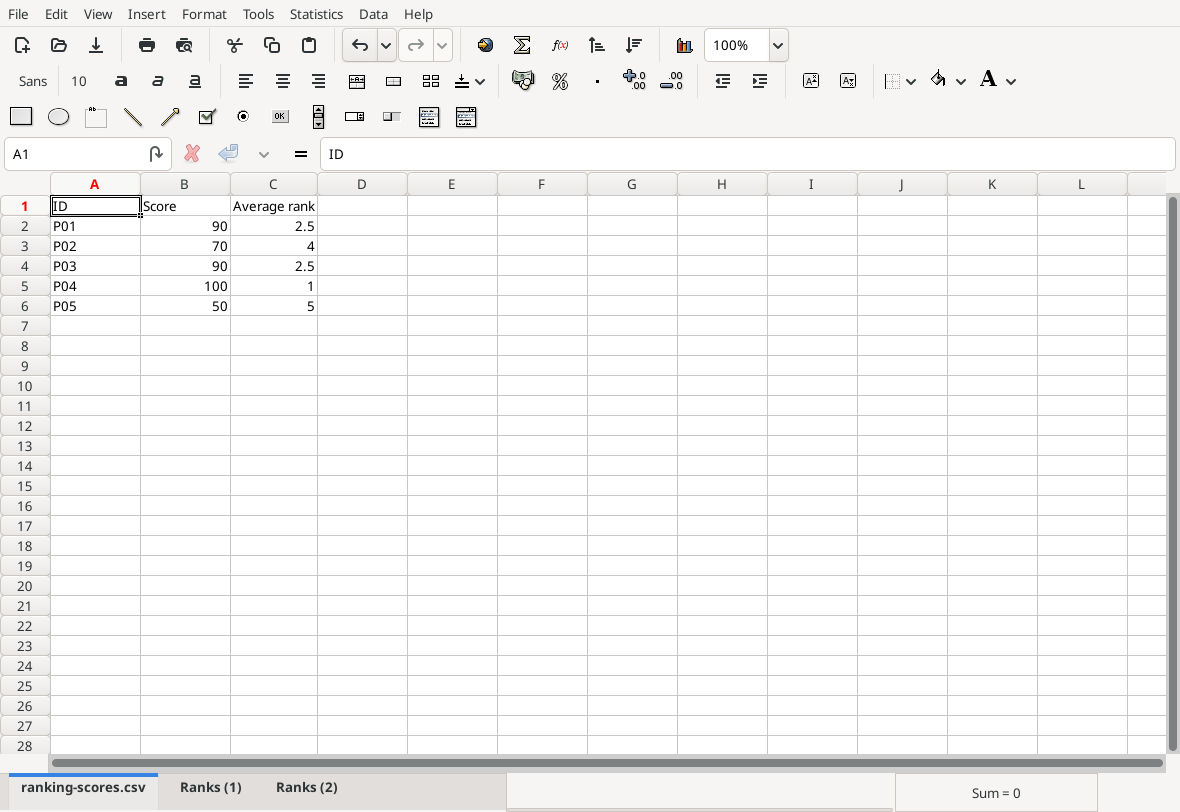Image resolution: width=1180 pixels, height=812 pixels.
Task: Switch to the Ranks (1) sheet tab
Action: tap(211, 787)
